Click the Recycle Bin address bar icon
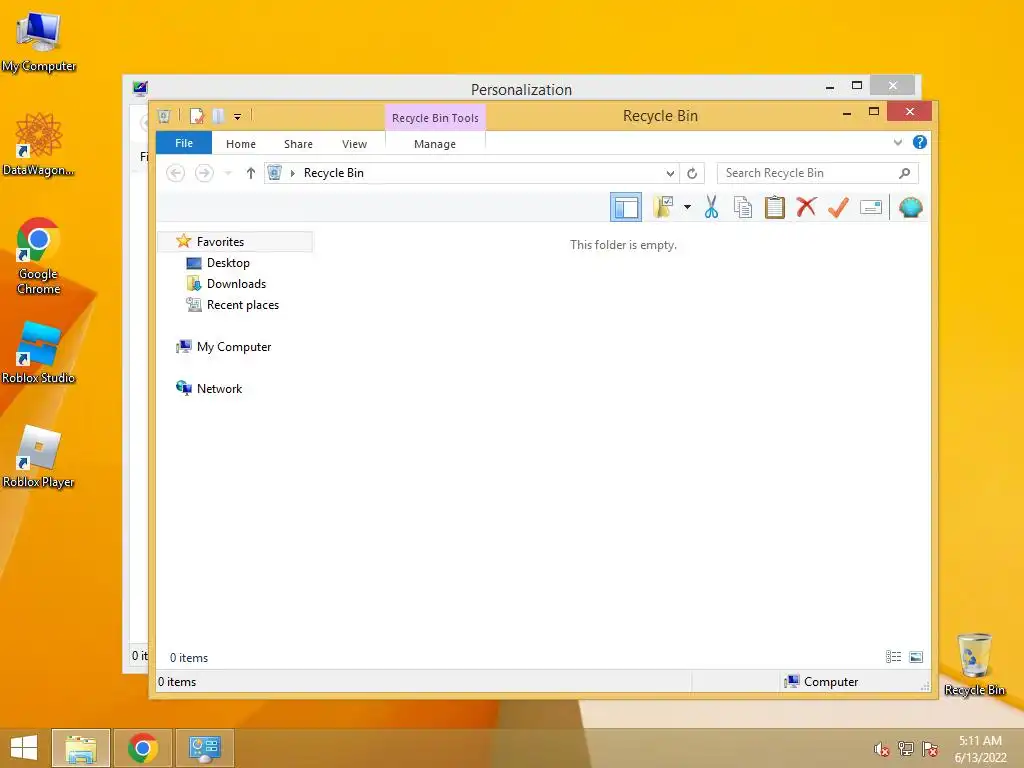The image size is (1024, 768). tap(275, 172)
